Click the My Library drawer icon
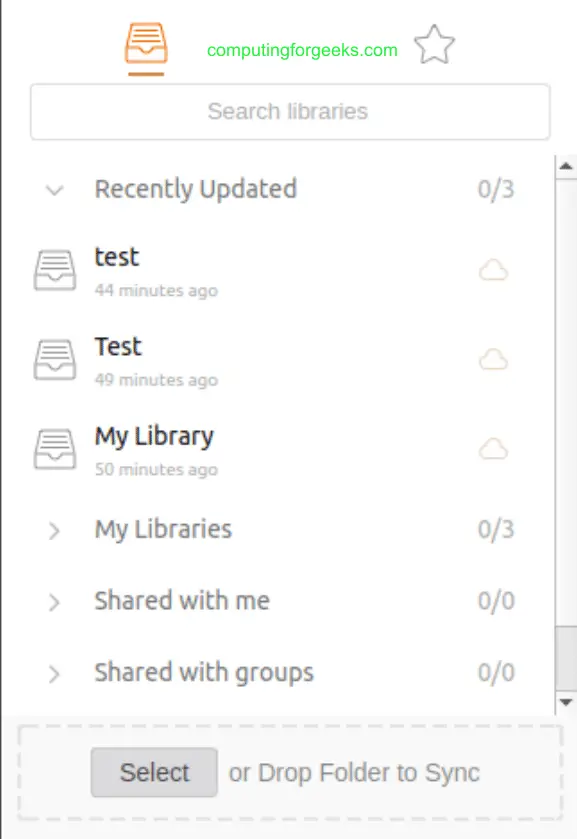577x839 pixels. click(x=55, y=449)
